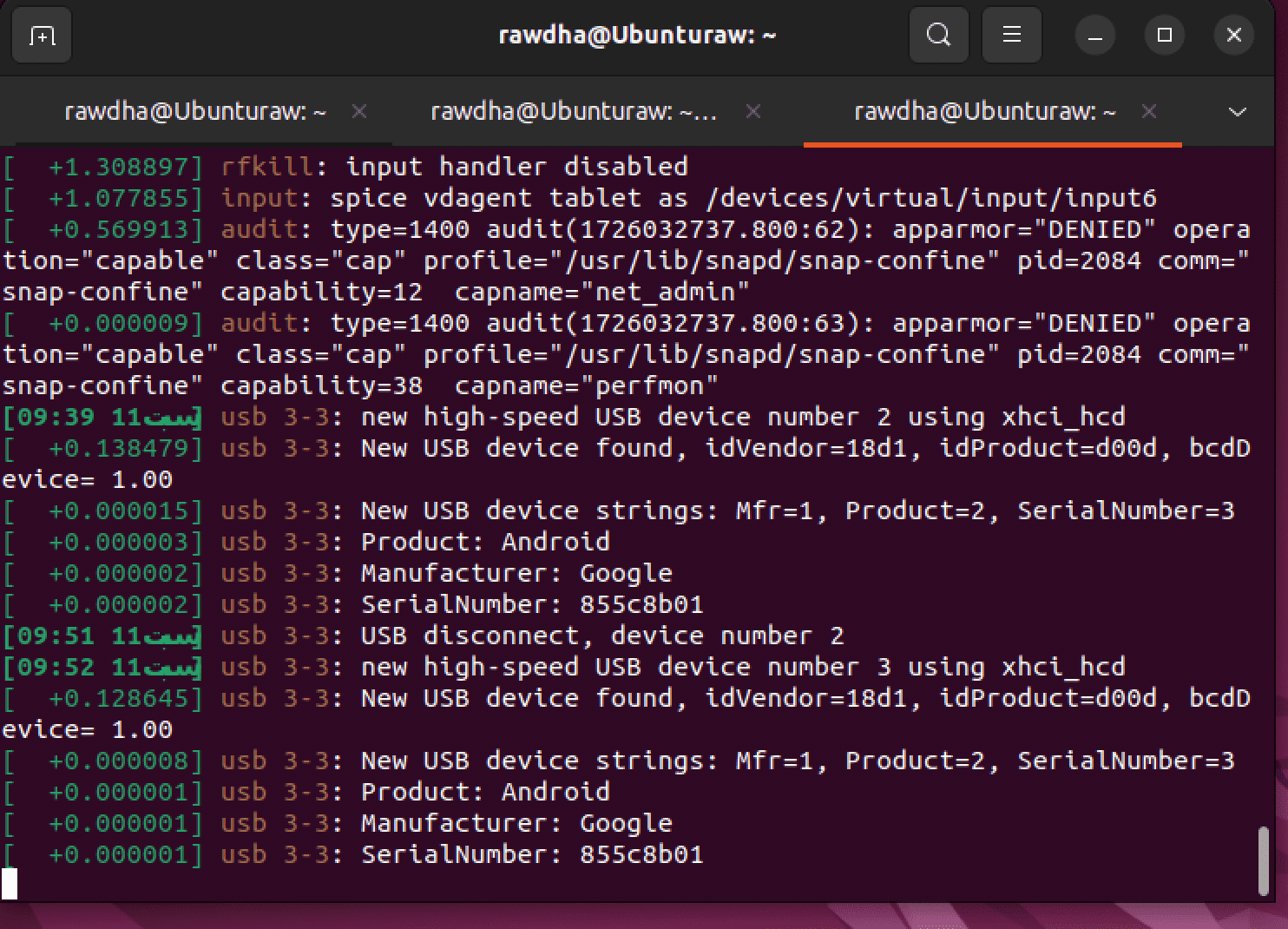Close the second terminal tab
The image size is (1288, 929).
(753, 111)
